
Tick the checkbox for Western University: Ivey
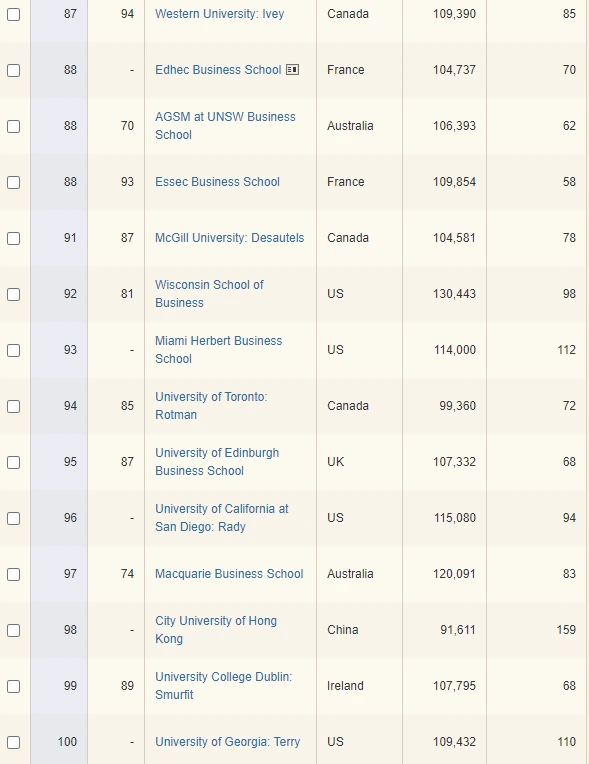pos(14,15)
